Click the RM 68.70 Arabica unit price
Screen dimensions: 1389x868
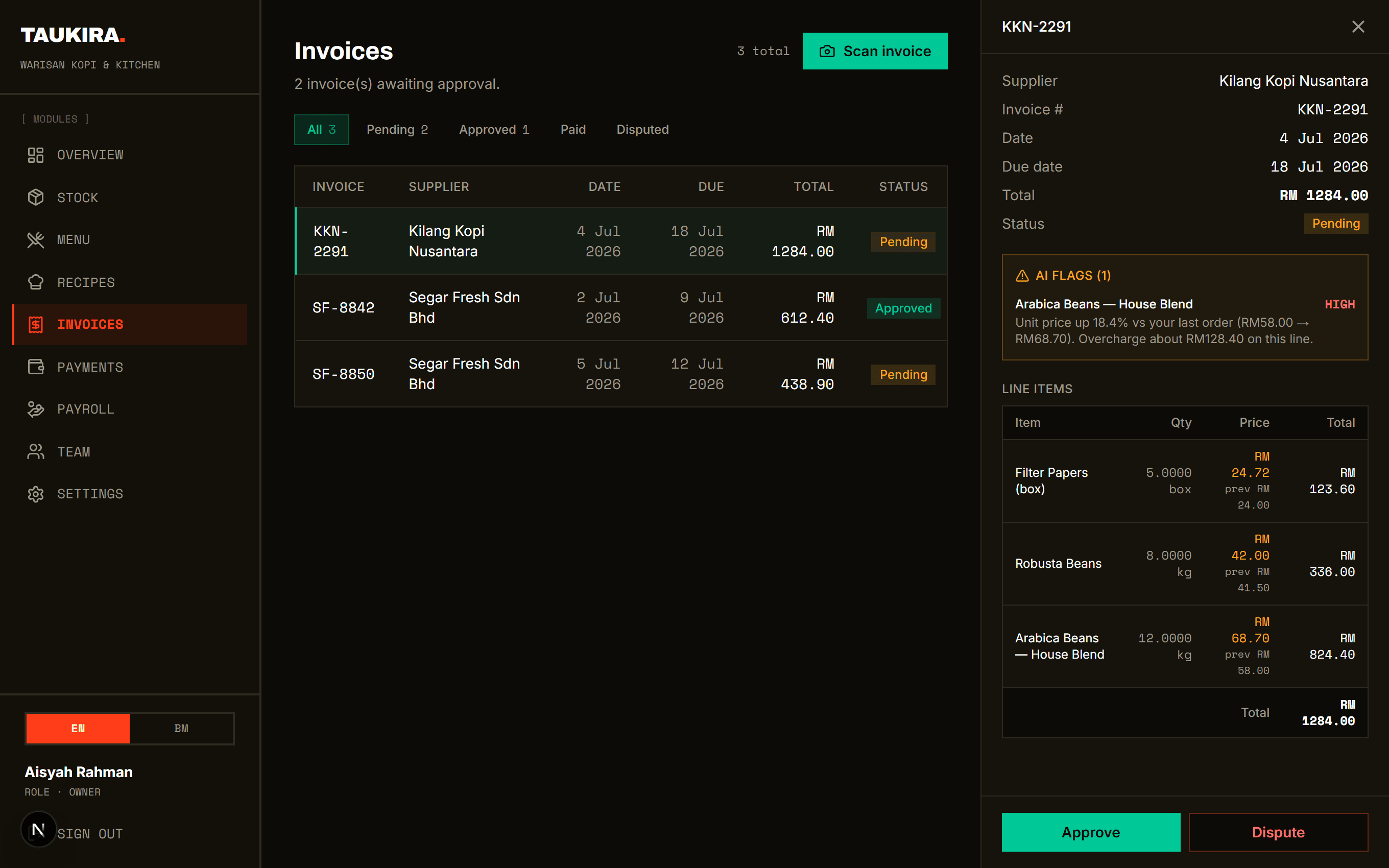point(1250,631)
